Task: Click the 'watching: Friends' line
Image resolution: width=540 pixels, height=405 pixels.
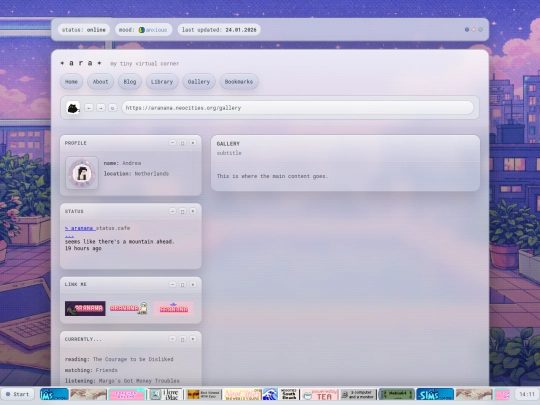Action: (91, 370)
